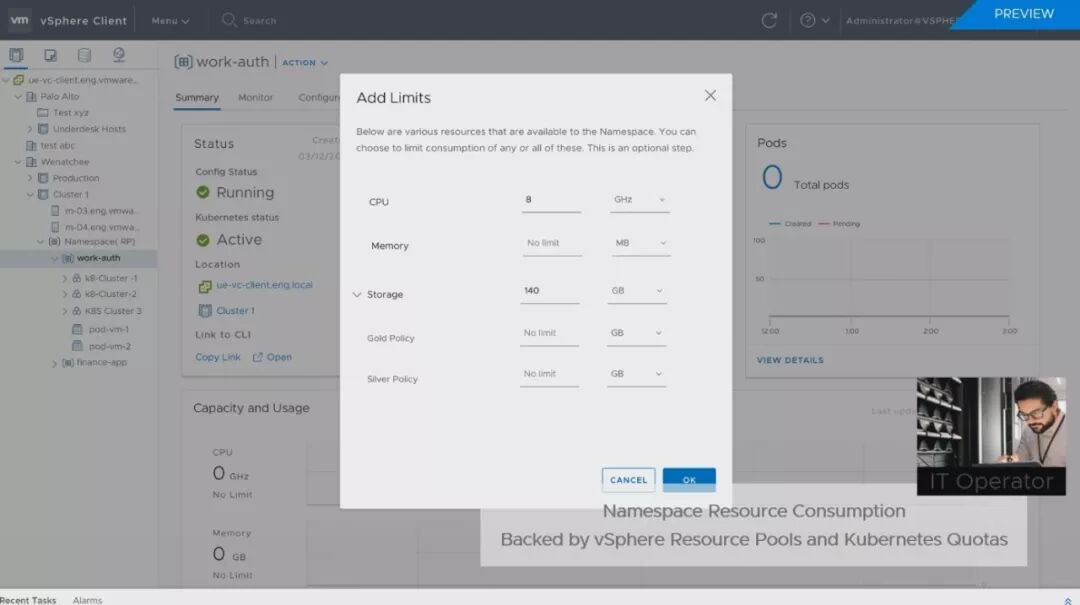The image size is (1080, 605).
Task: Click the Copy Link link
Action: (x=218, y=357)
